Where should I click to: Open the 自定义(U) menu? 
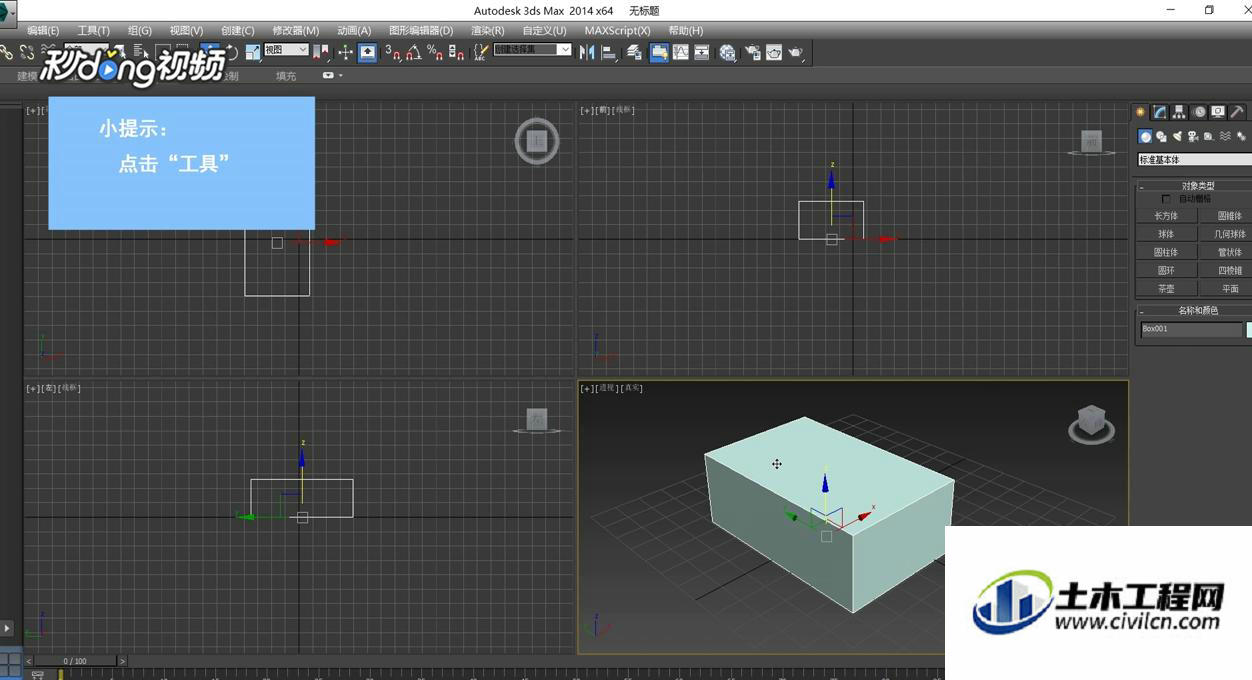[544, 31]
